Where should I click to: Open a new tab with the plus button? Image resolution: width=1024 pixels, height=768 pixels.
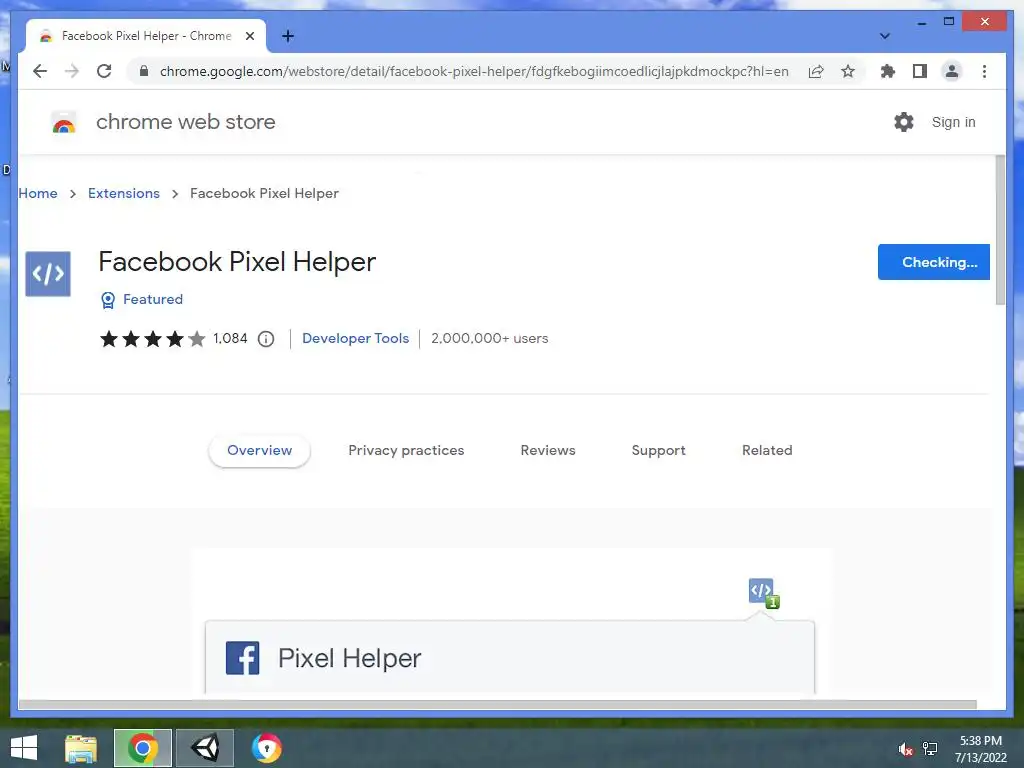(x=288, y=36)
